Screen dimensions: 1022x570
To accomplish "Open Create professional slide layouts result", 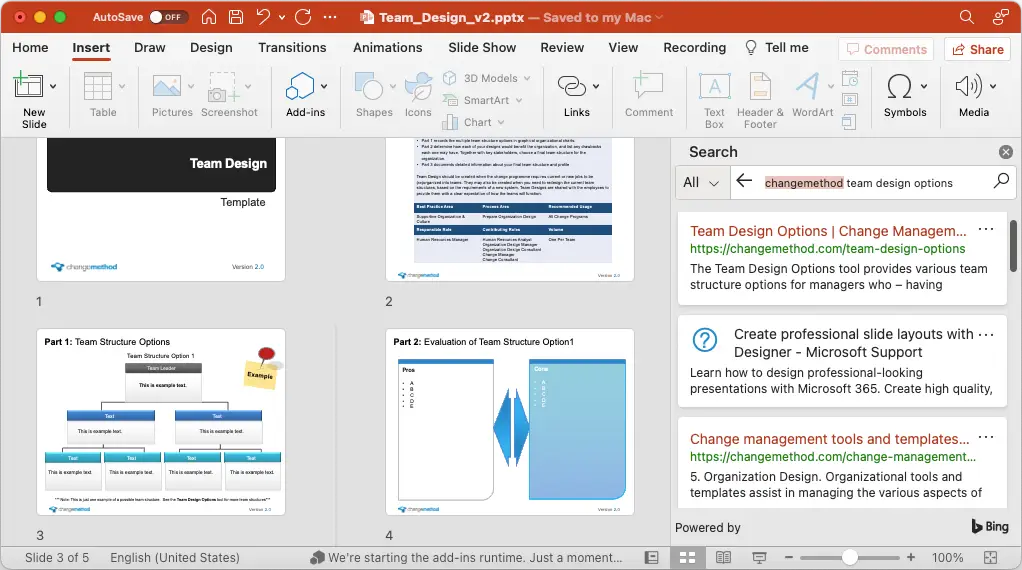I will point(853,343).
